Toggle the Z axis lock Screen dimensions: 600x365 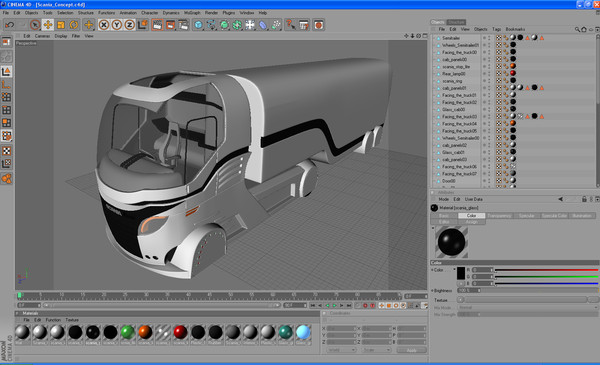[x=130, y=25]
